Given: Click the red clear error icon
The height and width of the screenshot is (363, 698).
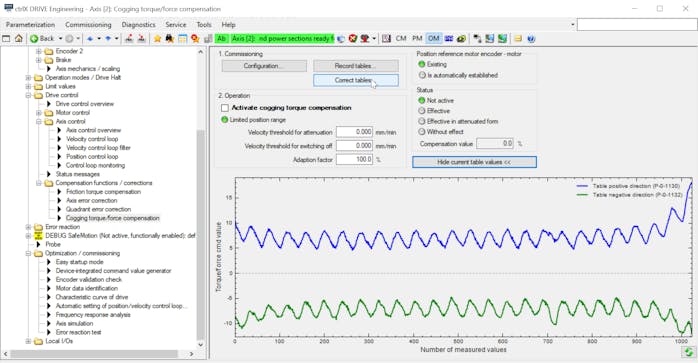Looking at the screenshot, I should [353, 39].
